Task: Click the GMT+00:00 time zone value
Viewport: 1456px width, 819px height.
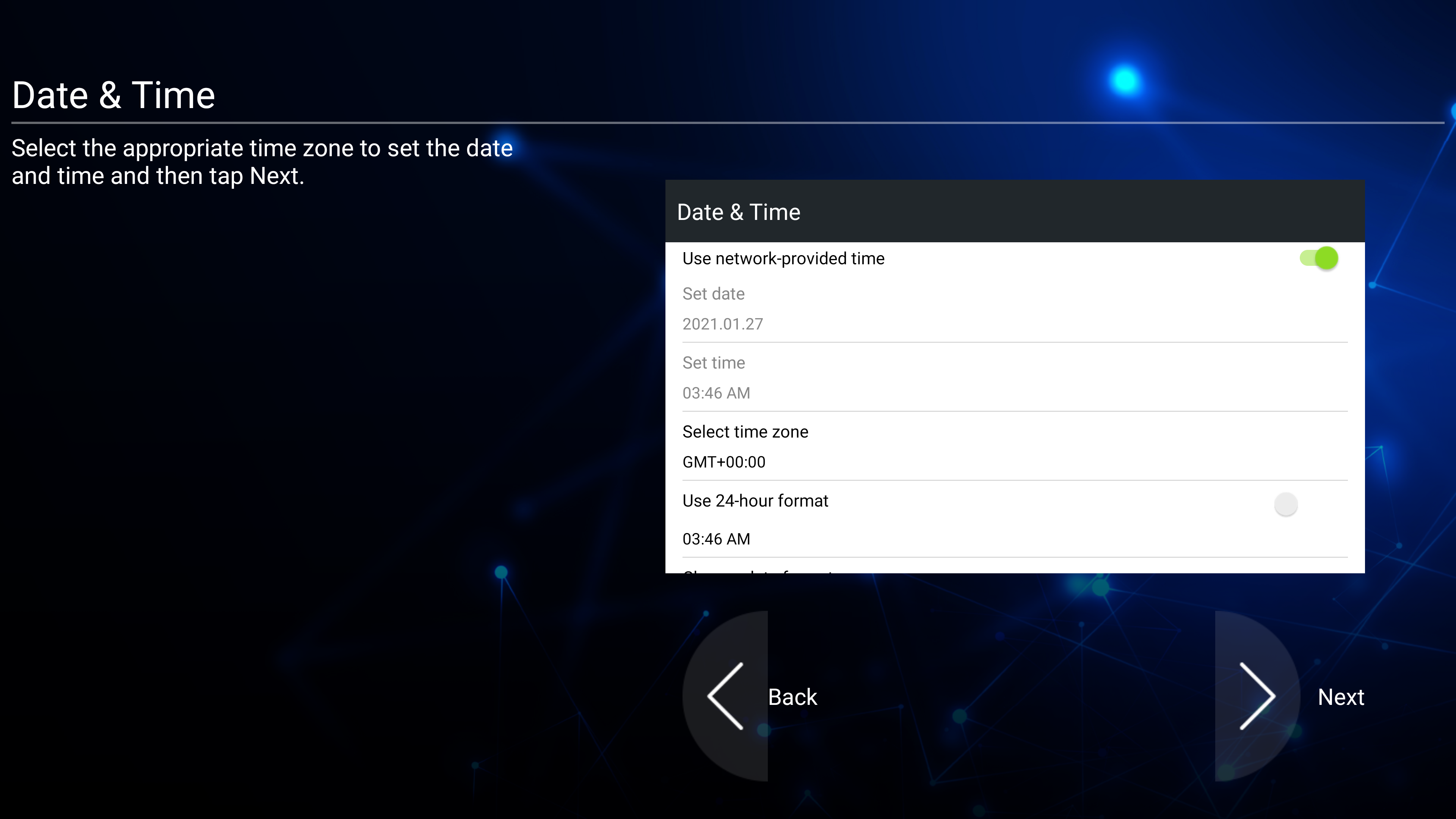Action: [724, 462]
